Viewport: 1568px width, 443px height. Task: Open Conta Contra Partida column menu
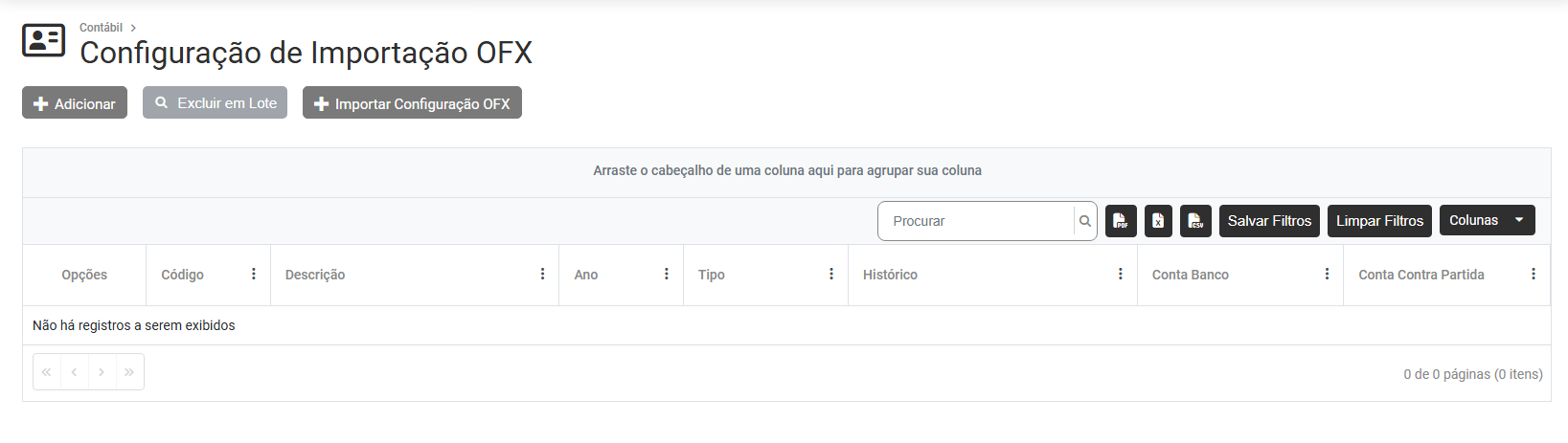click(1534, 275)
